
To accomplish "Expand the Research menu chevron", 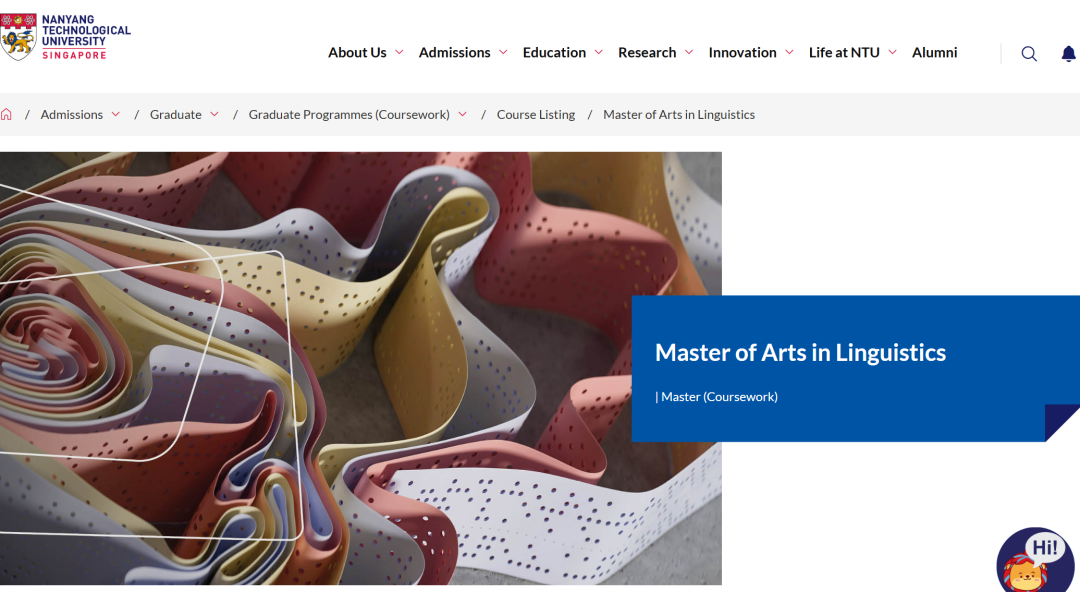I will (x=689, y=52).
